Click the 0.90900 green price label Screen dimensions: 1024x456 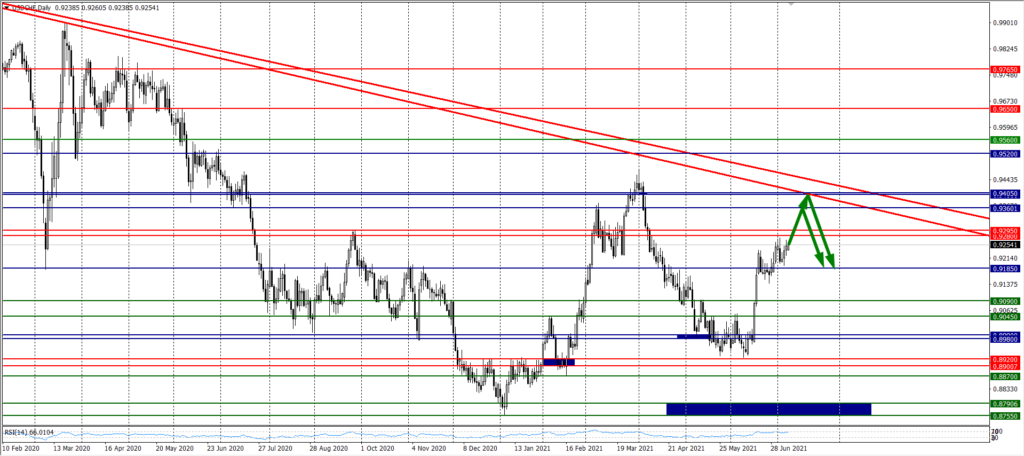click(1004, 301)
